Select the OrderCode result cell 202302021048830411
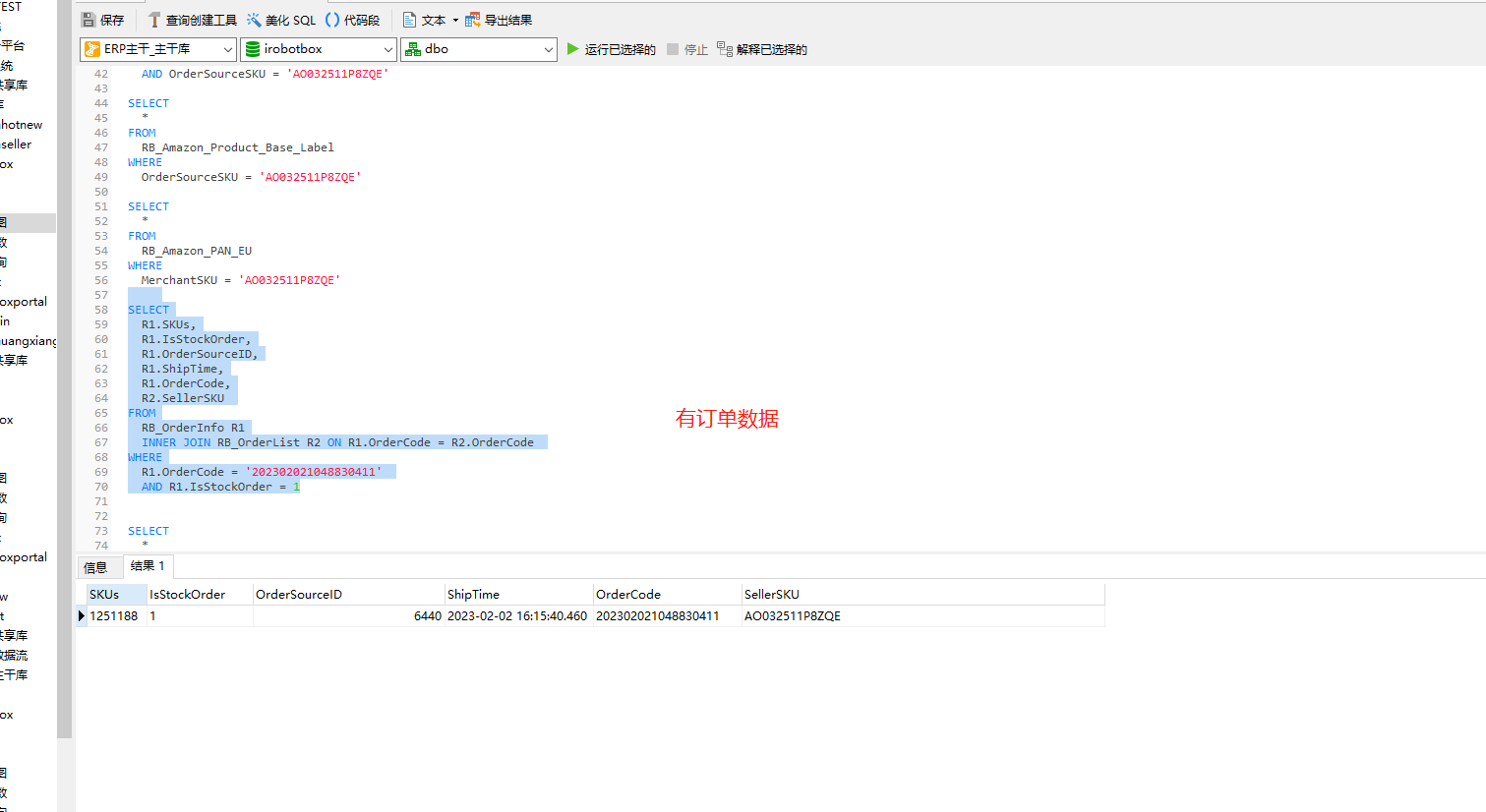Screen dimensions: 1486x812 point(667,616)
